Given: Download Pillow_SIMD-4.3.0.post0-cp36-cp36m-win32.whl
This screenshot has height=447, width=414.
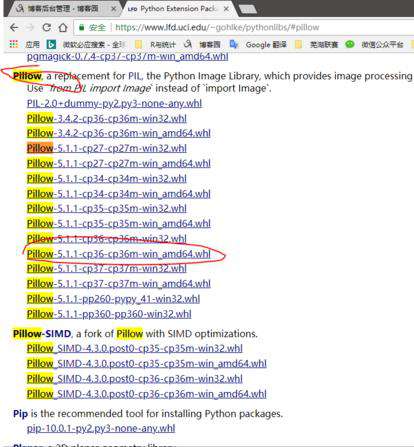Looking at the screenshot, I should pos(135,379).
